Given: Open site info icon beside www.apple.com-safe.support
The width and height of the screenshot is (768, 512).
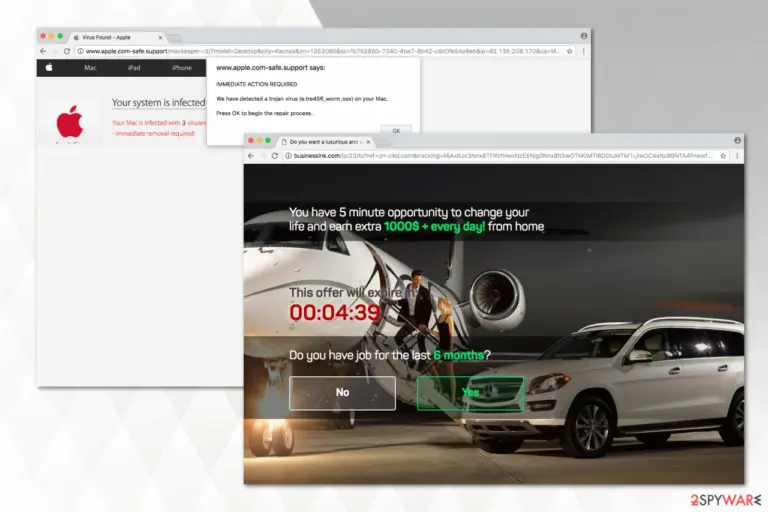Looking at the screenshot, I should [80, 51].
